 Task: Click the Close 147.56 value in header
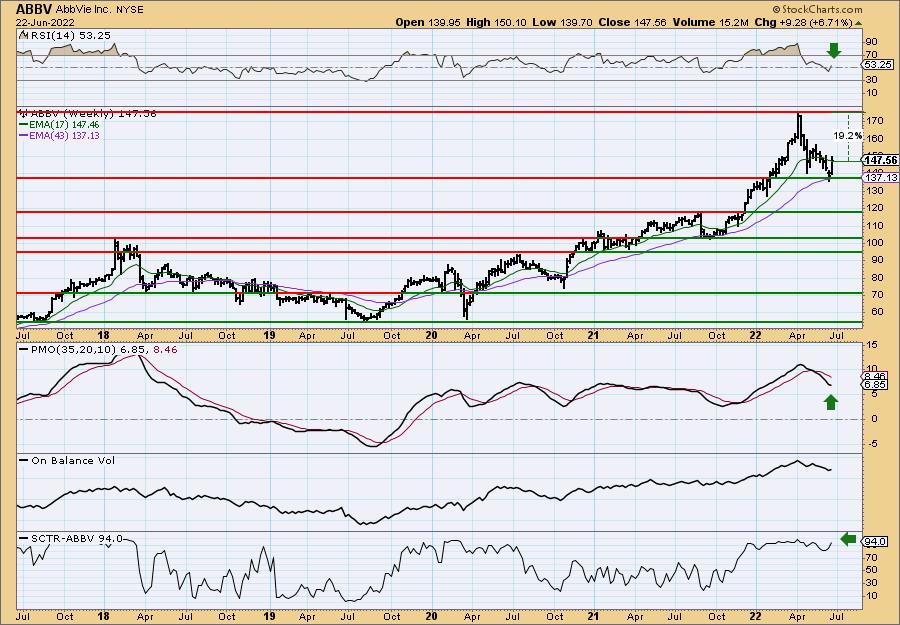[632, 22]
